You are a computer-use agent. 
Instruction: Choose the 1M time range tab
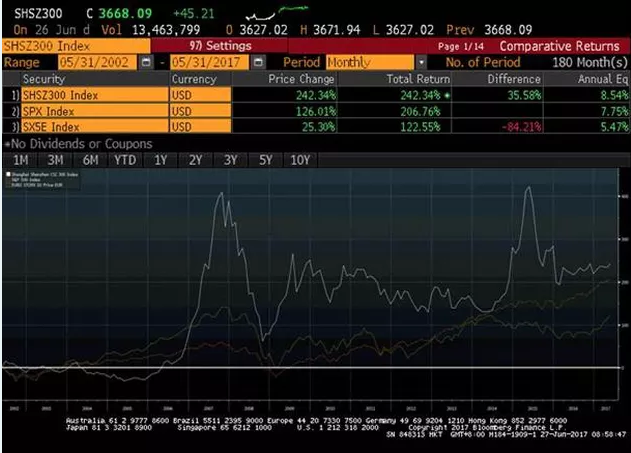pyautogui.click(x=21, y=160)
